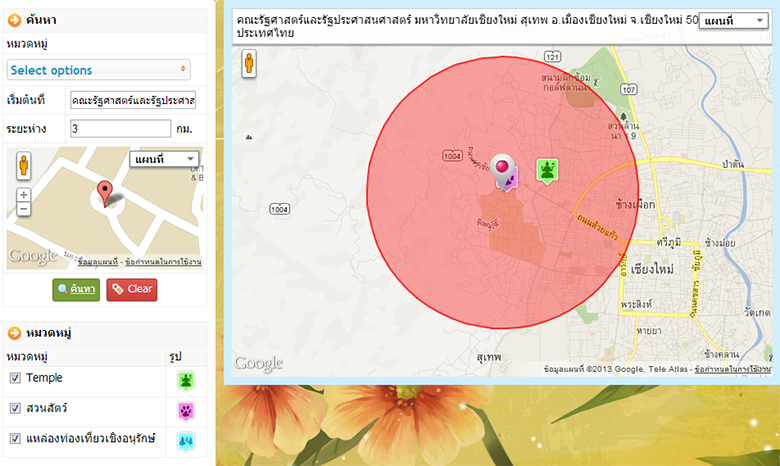This screenshot has width=780, height=466.
Task: Uncheck the Temple checkbox
Action: tap(15, 378)
